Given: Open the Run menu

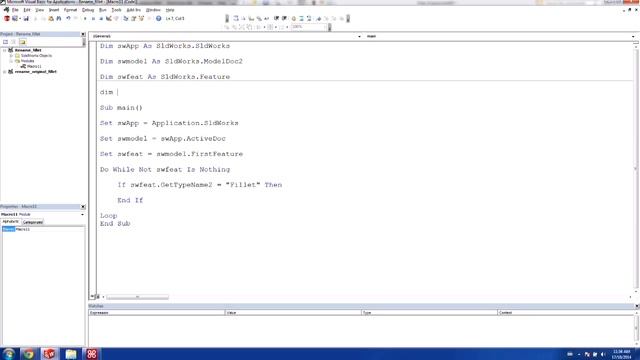Looking at the screenshot, I should coord(103,10).
